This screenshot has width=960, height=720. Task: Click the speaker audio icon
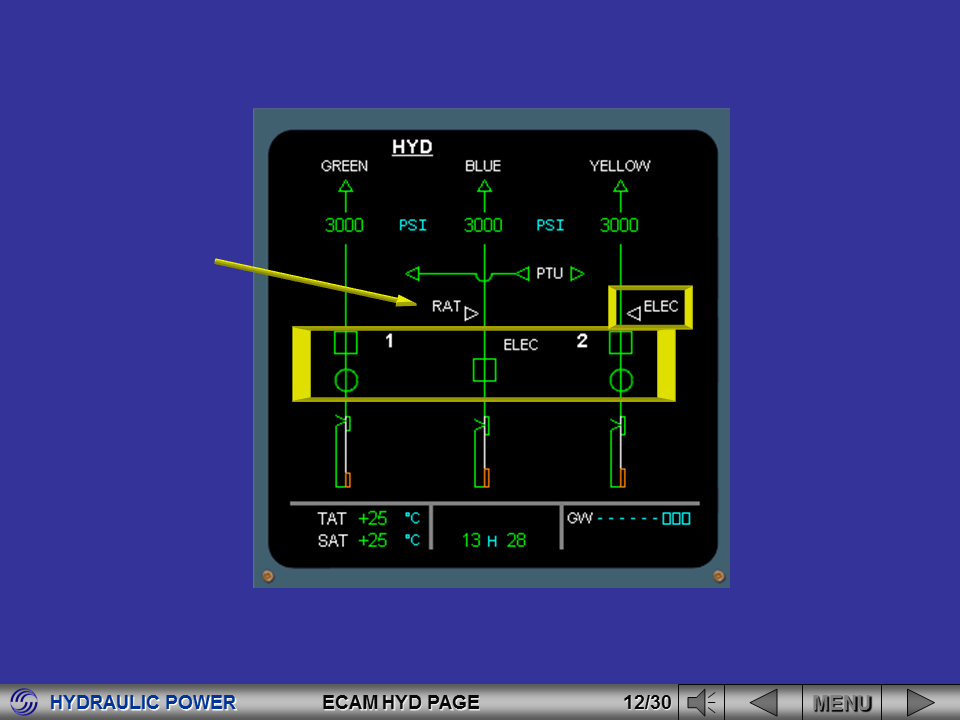[703, 702]
